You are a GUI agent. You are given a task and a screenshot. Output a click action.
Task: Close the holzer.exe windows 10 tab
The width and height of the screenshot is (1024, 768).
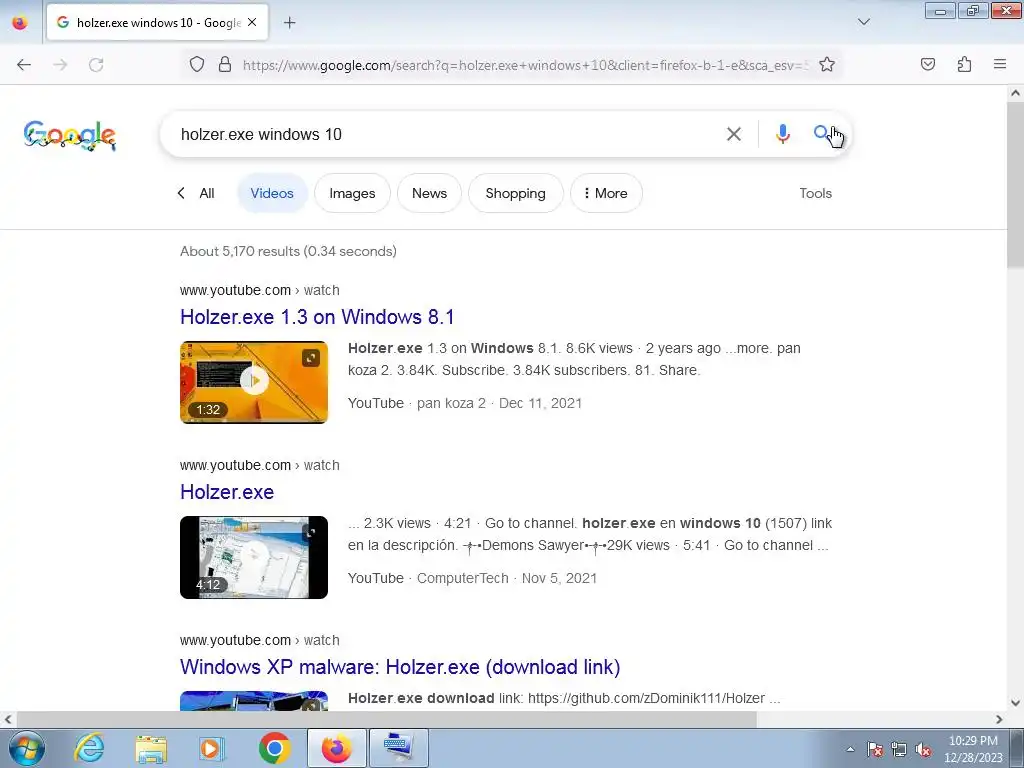pos(252,23)
